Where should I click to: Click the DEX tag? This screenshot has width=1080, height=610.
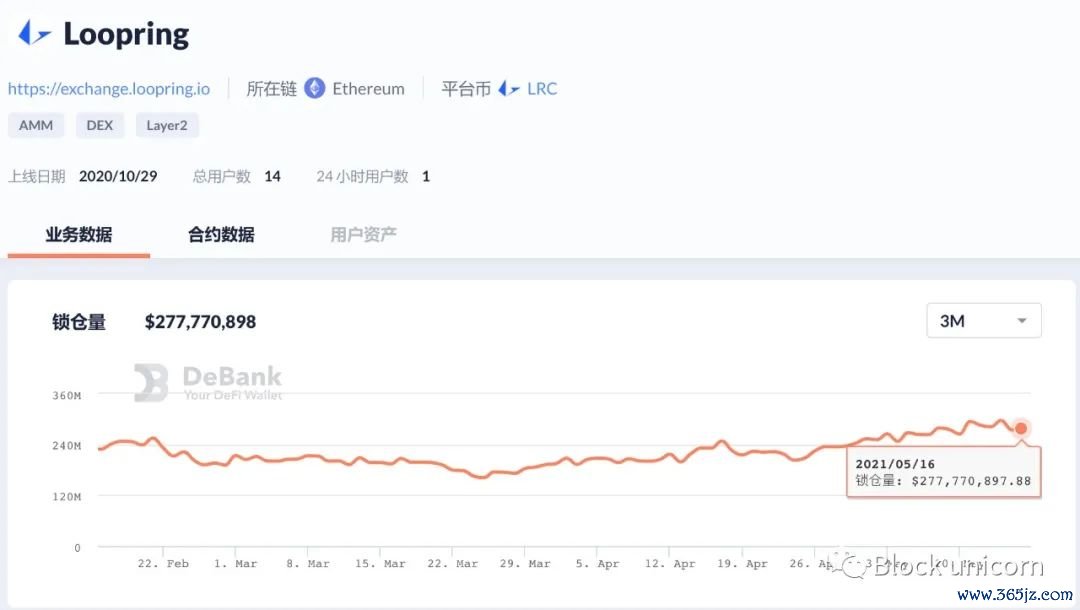pyautogui.click(x=100, y=125)
